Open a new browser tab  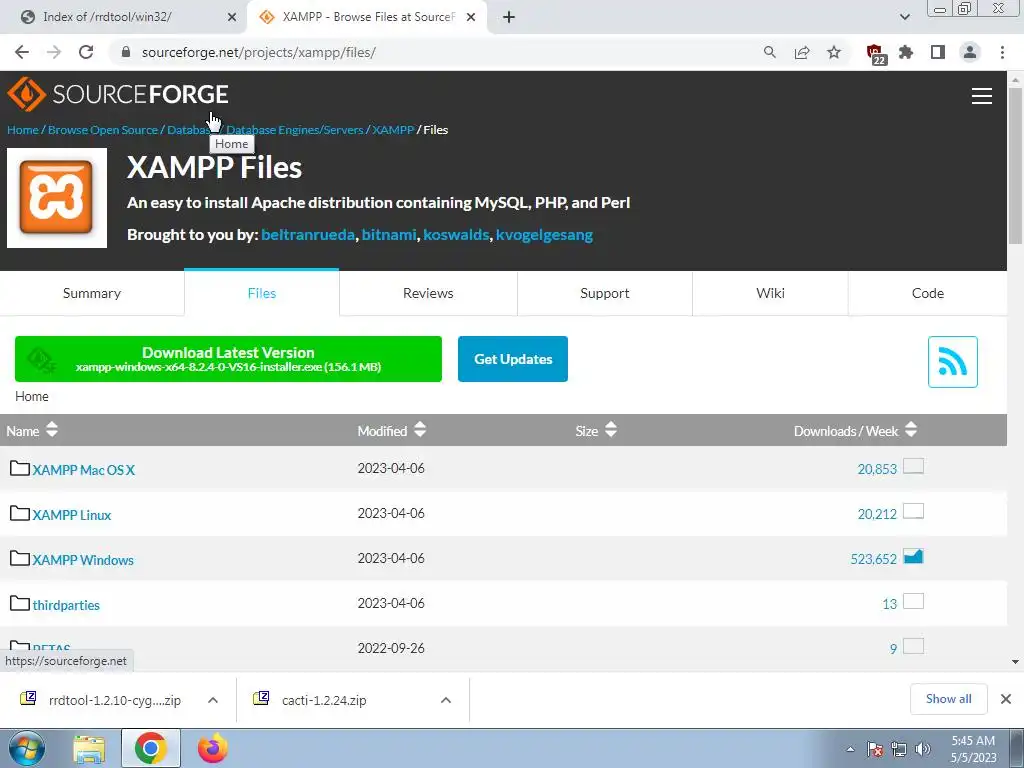point(509,17)
